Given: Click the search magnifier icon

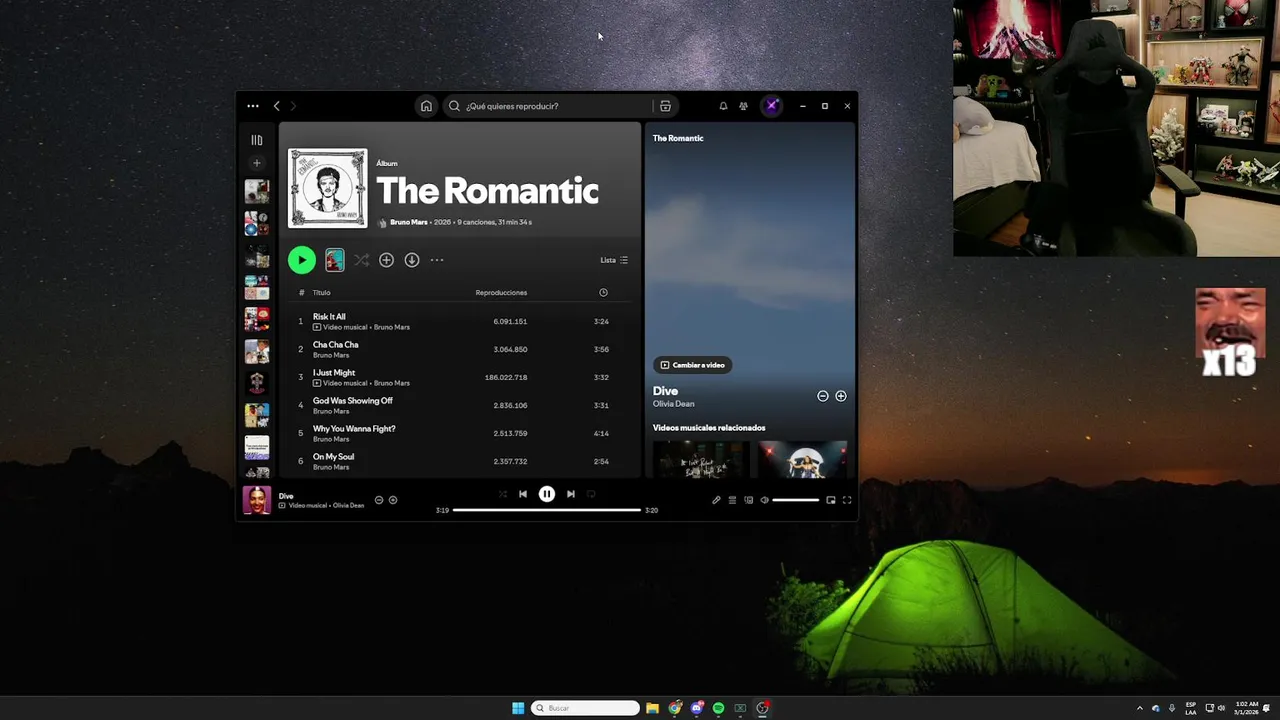Looking at the screenshot, I should click(x=454, y=106).
